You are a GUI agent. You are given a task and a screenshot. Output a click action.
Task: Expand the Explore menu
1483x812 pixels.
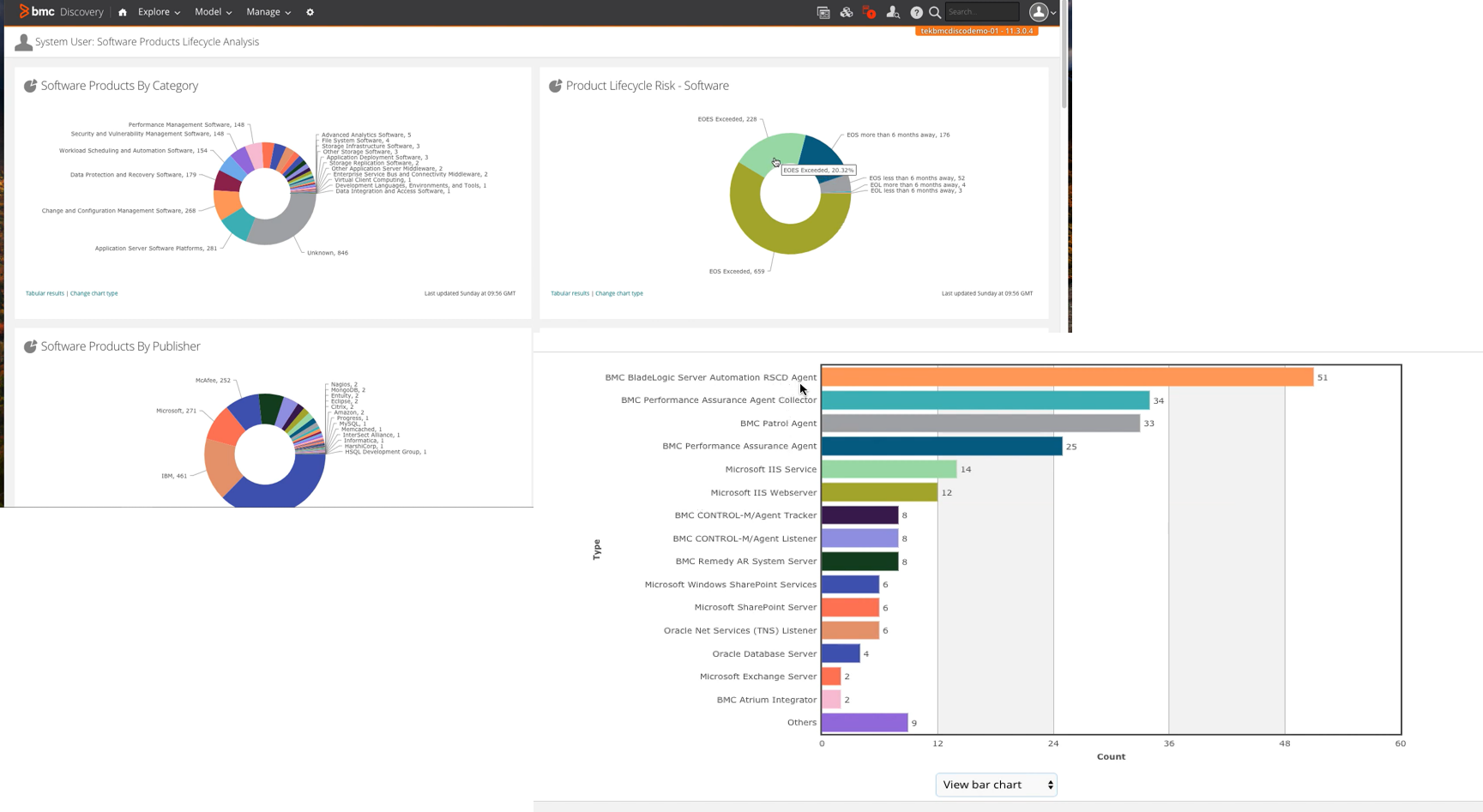click(159, 12)
